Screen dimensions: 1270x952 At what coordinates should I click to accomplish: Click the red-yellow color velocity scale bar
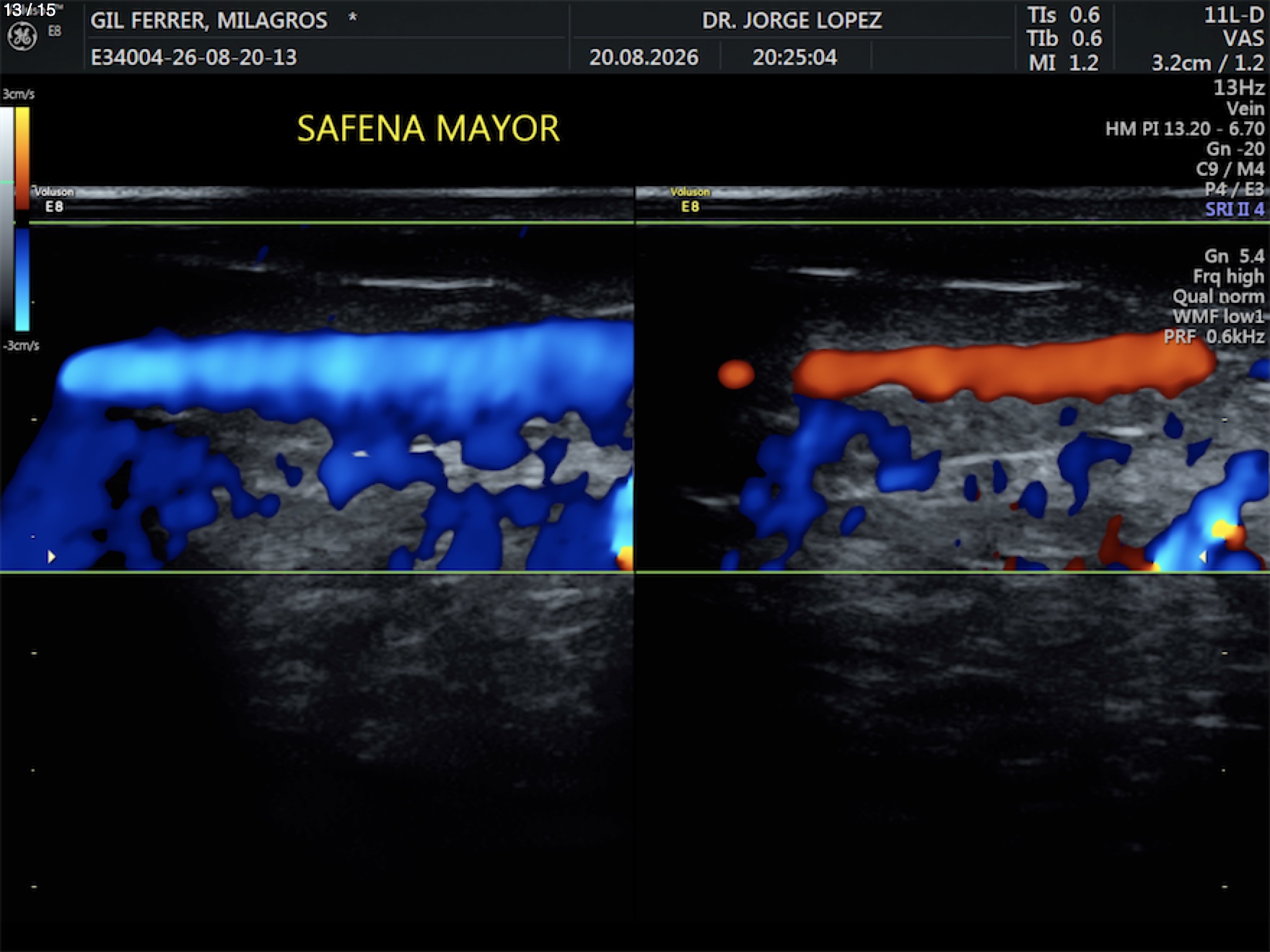[x=22, y=158]
